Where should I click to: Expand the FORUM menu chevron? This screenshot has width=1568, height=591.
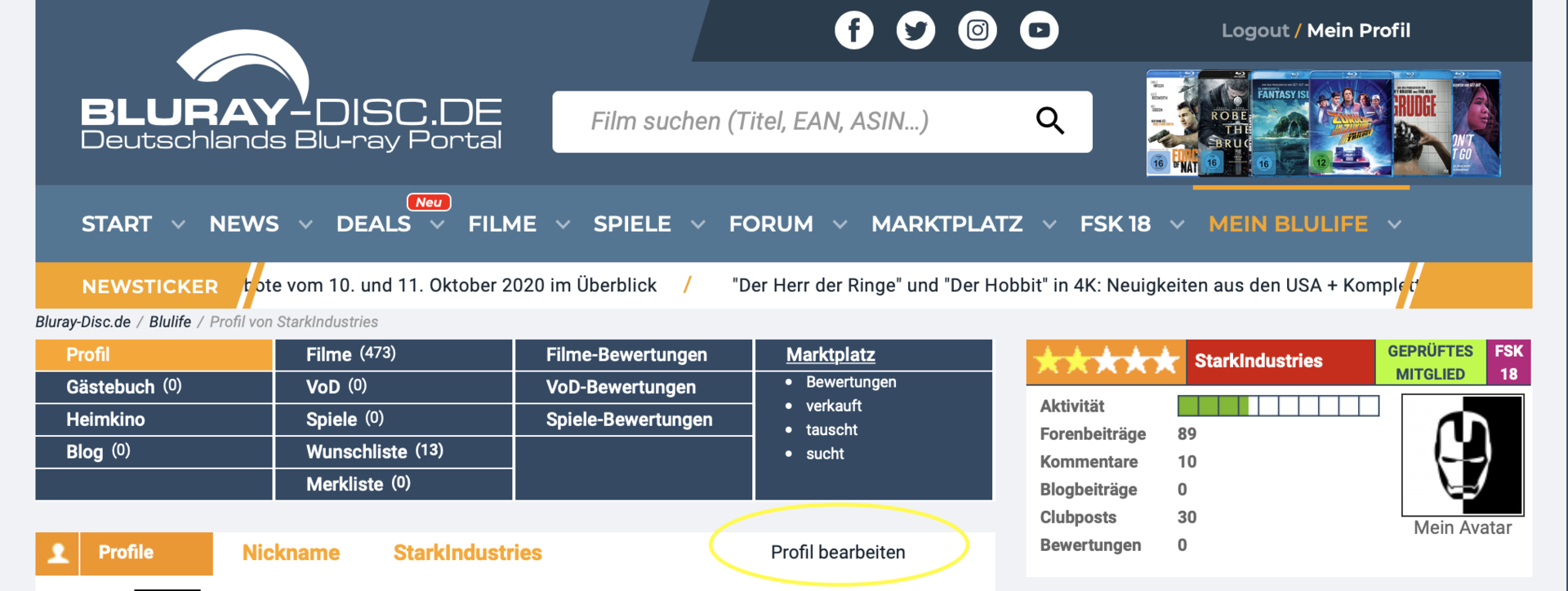coord(840,224)
